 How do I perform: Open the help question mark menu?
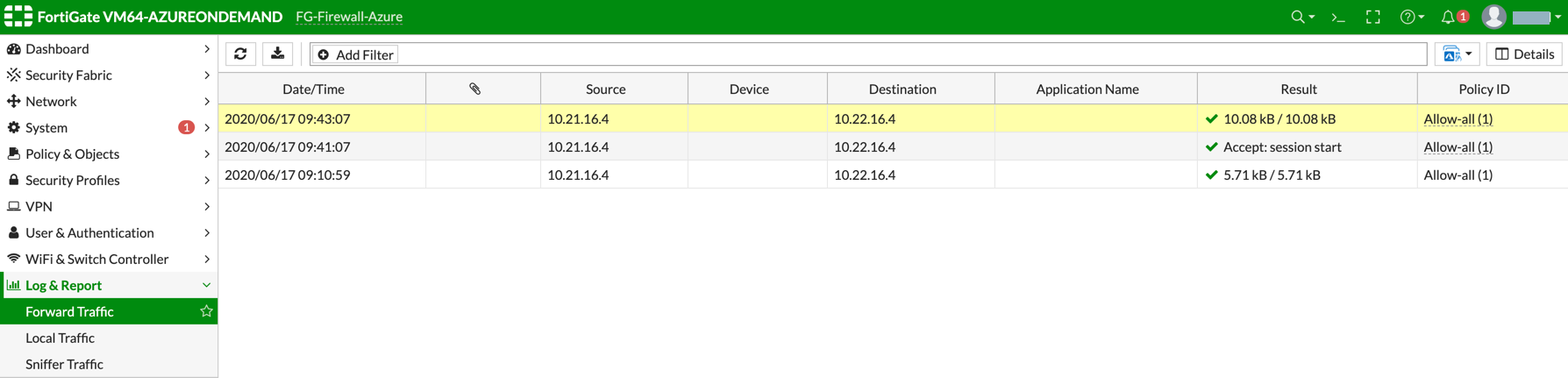click(x=1409, y=18)
